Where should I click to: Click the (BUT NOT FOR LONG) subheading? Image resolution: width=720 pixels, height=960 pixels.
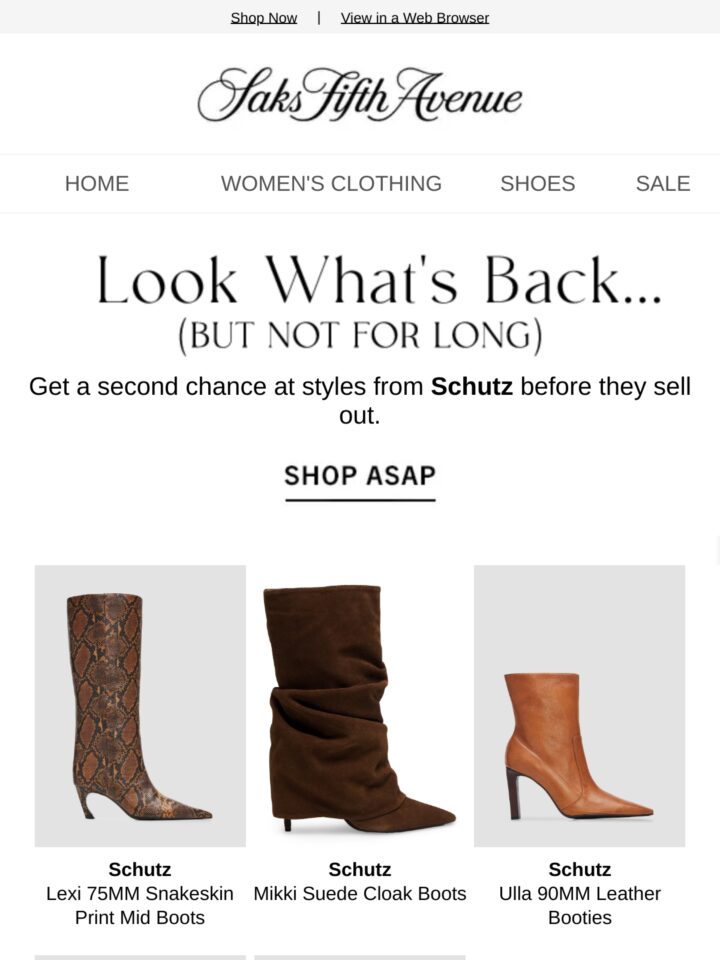click(360, 336)
